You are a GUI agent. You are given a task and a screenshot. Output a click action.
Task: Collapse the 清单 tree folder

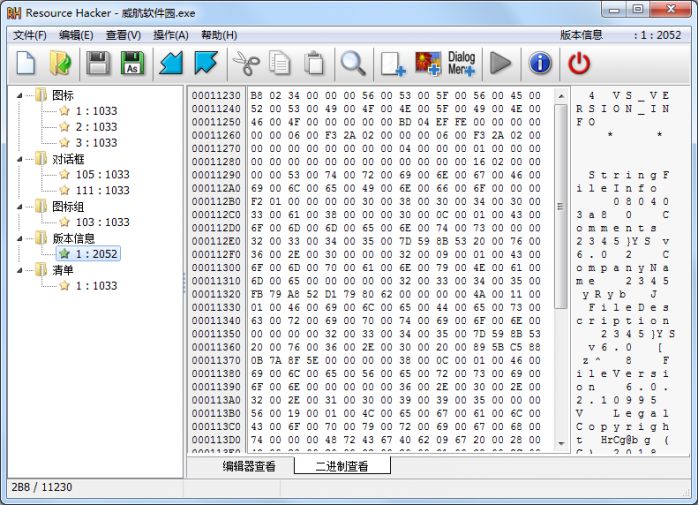(x=20, y=270)
